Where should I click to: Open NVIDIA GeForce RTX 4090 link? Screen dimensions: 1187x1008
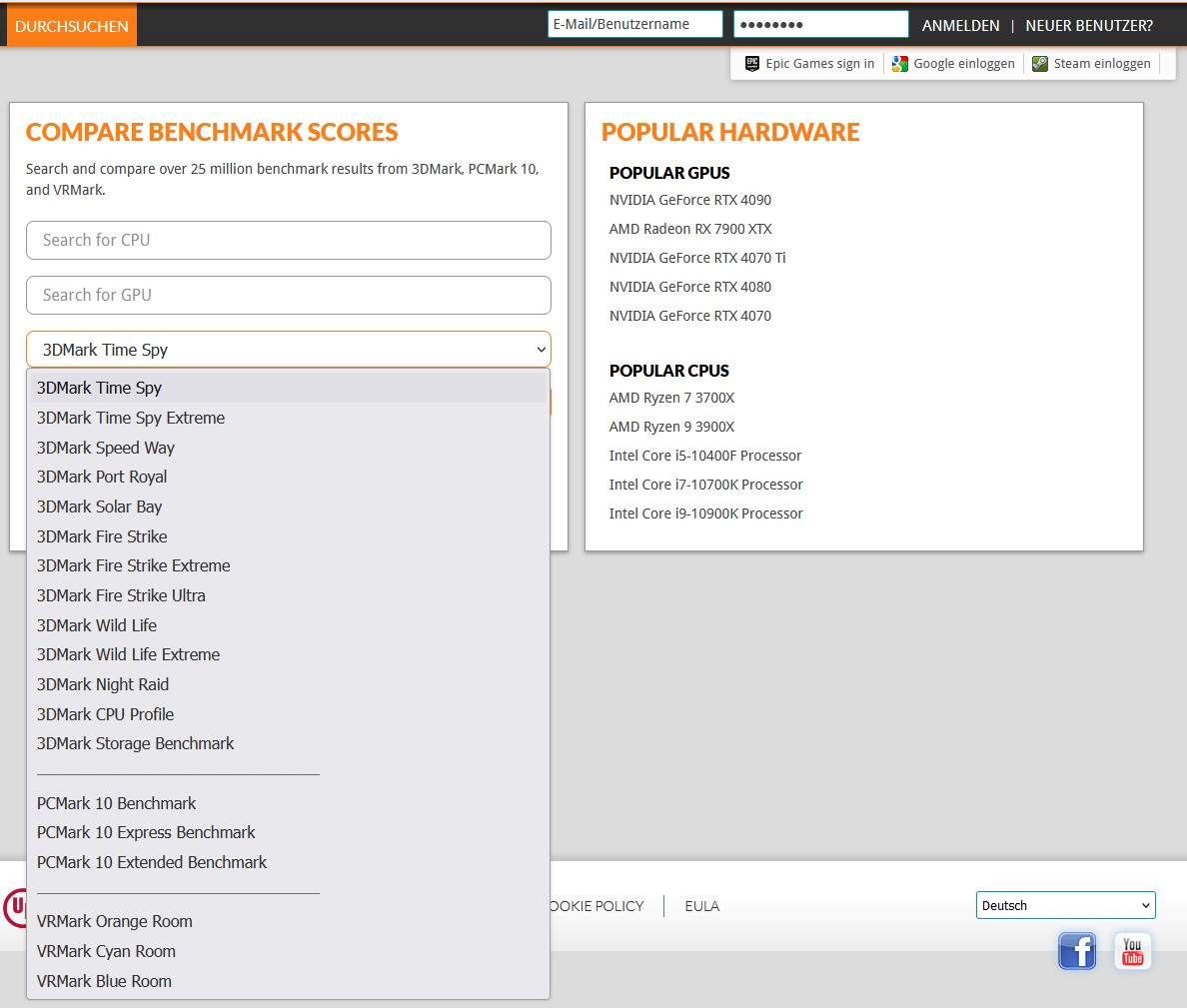690,200
